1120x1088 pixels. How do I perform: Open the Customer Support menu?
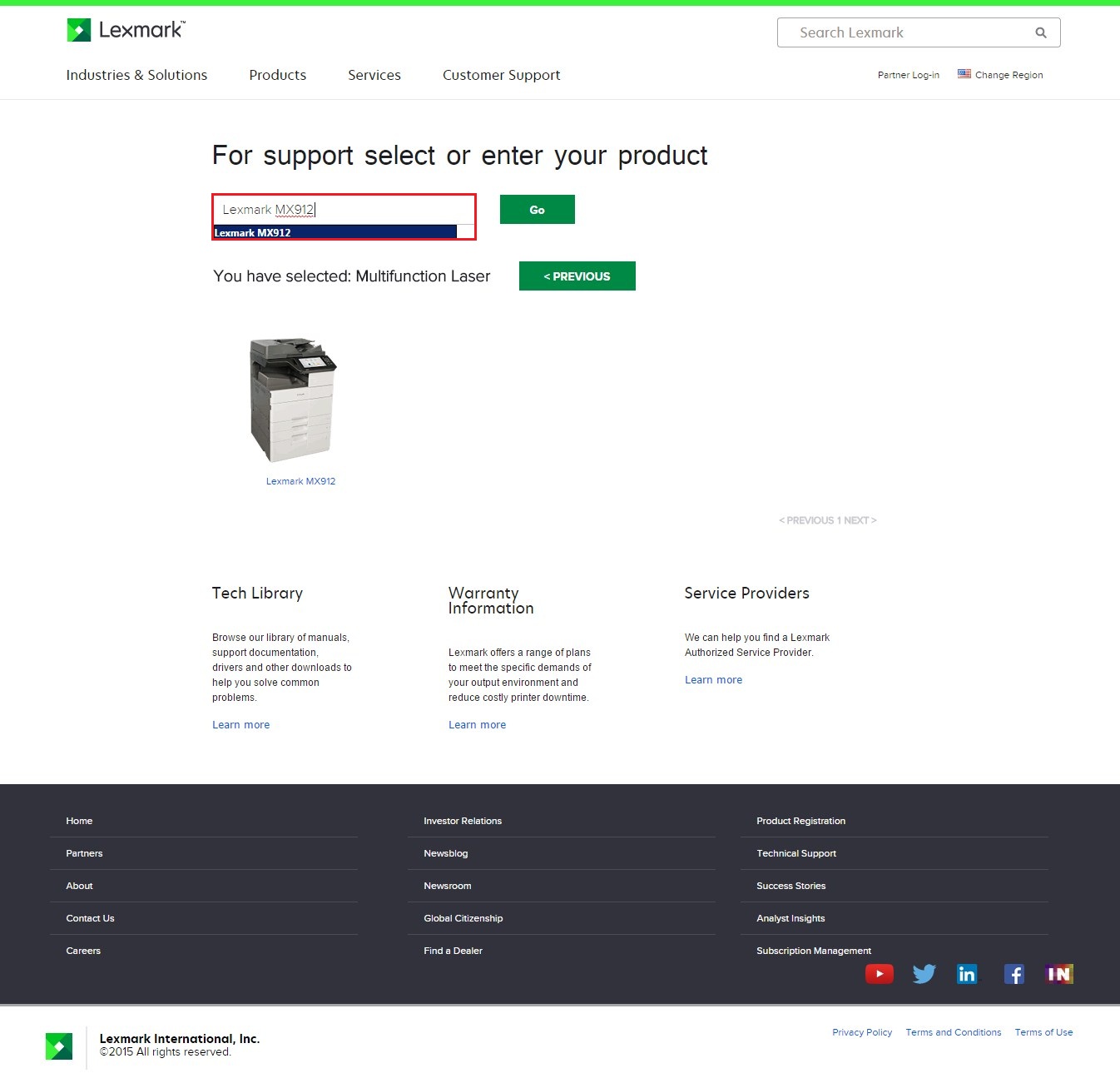point(502,75)
